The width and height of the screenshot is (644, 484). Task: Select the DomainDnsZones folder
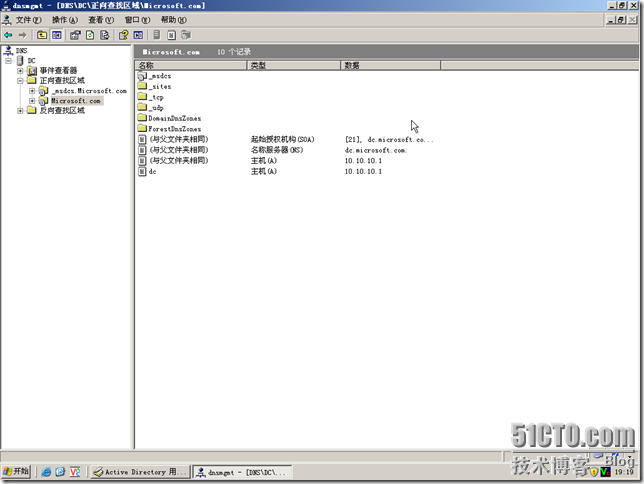coord(170,118)
